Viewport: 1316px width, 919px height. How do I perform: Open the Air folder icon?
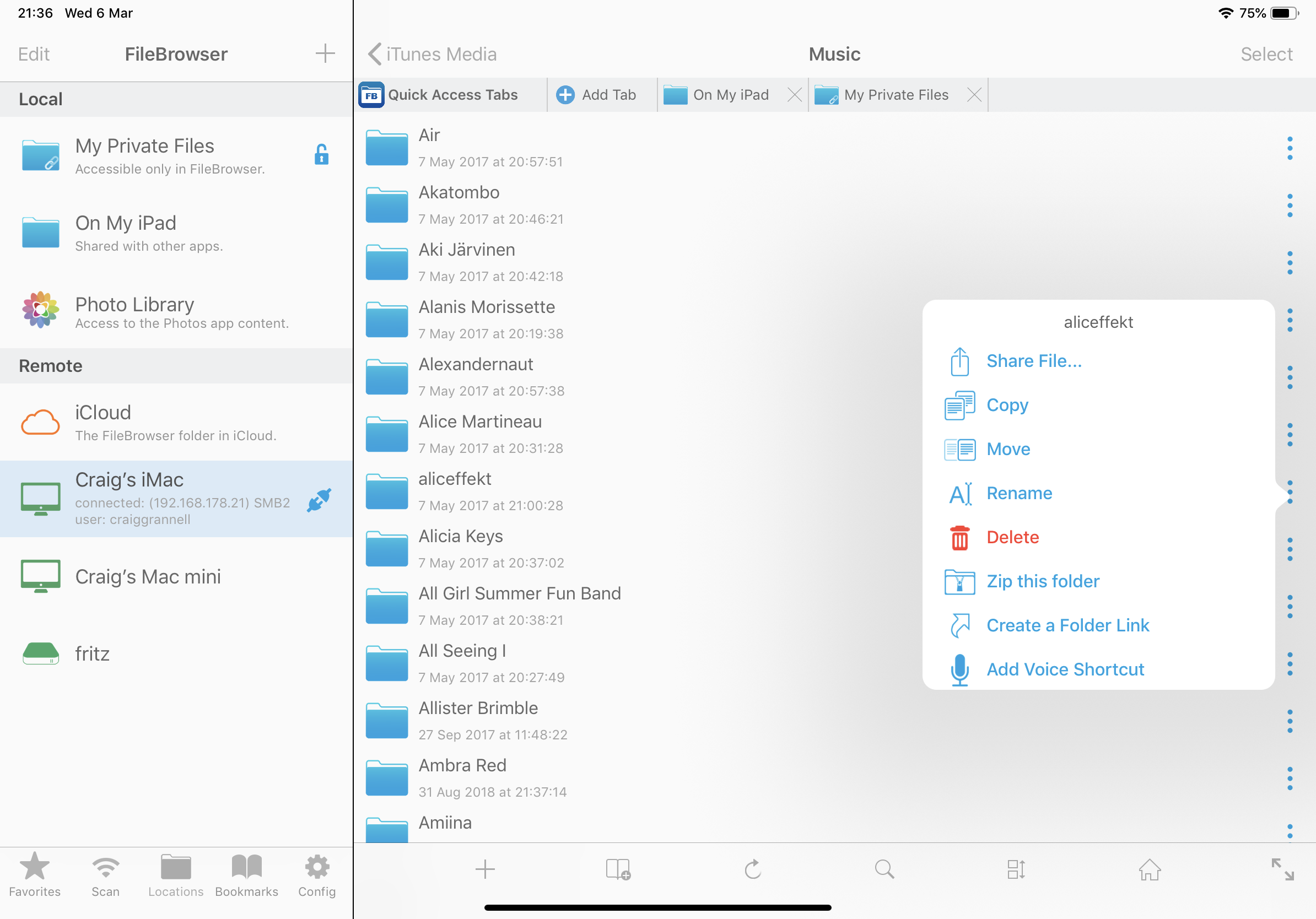(387, 148)
